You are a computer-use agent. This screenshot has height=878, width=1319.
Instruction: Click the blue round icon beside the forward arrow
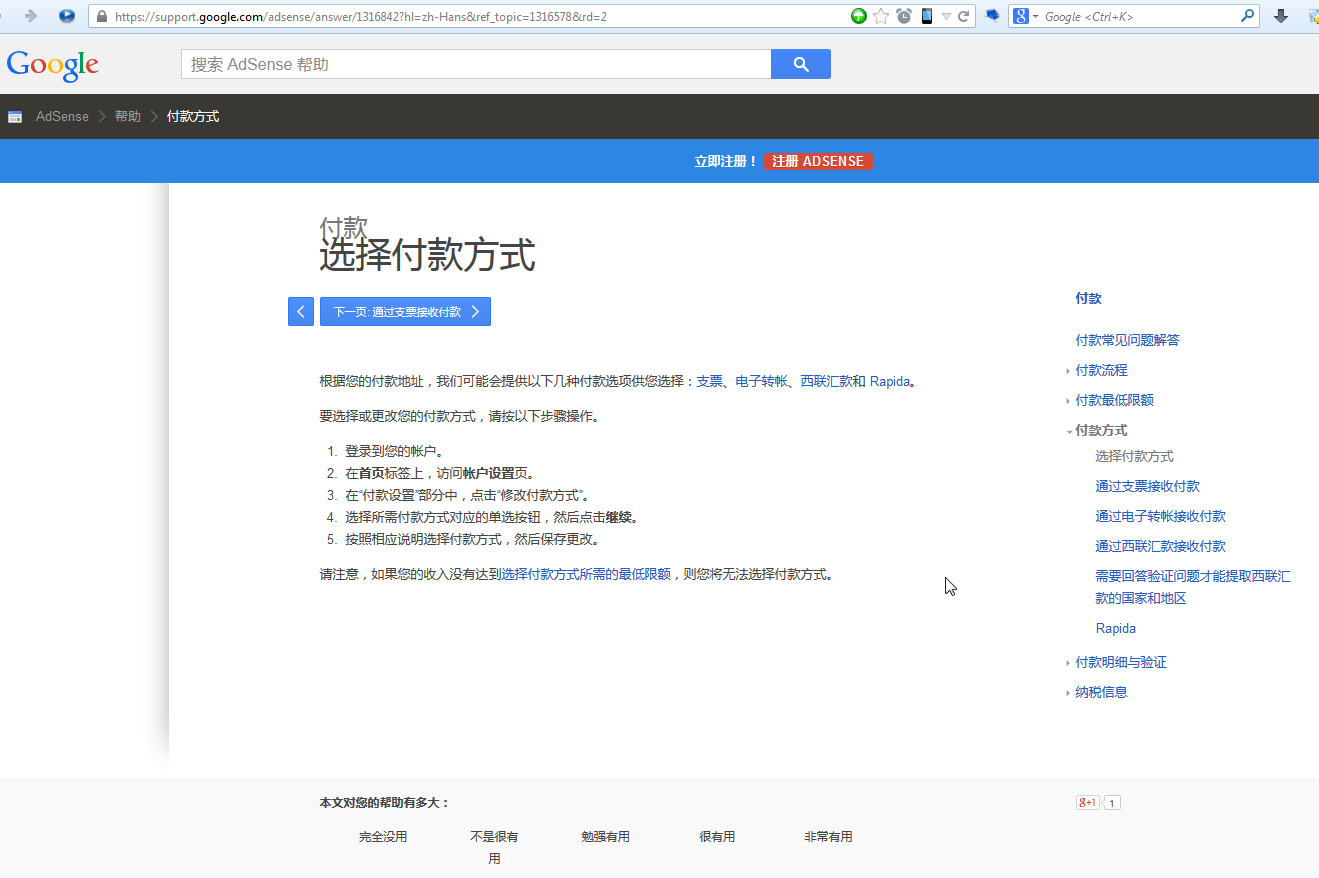pyautogui.click(x=67, y=16)
